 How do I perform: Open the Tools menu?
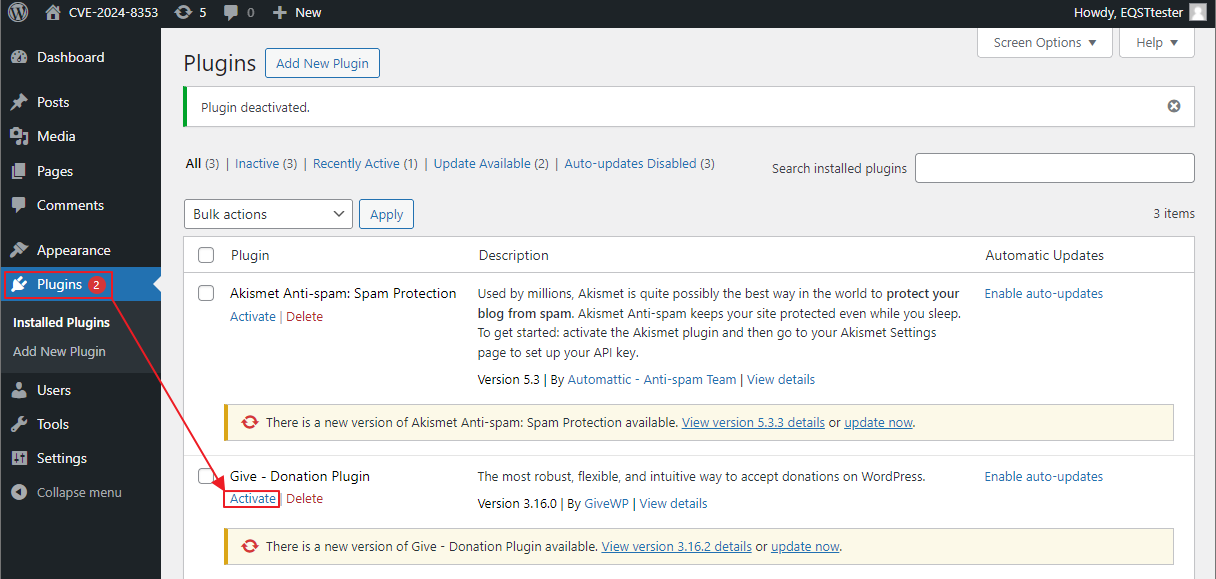53,424
